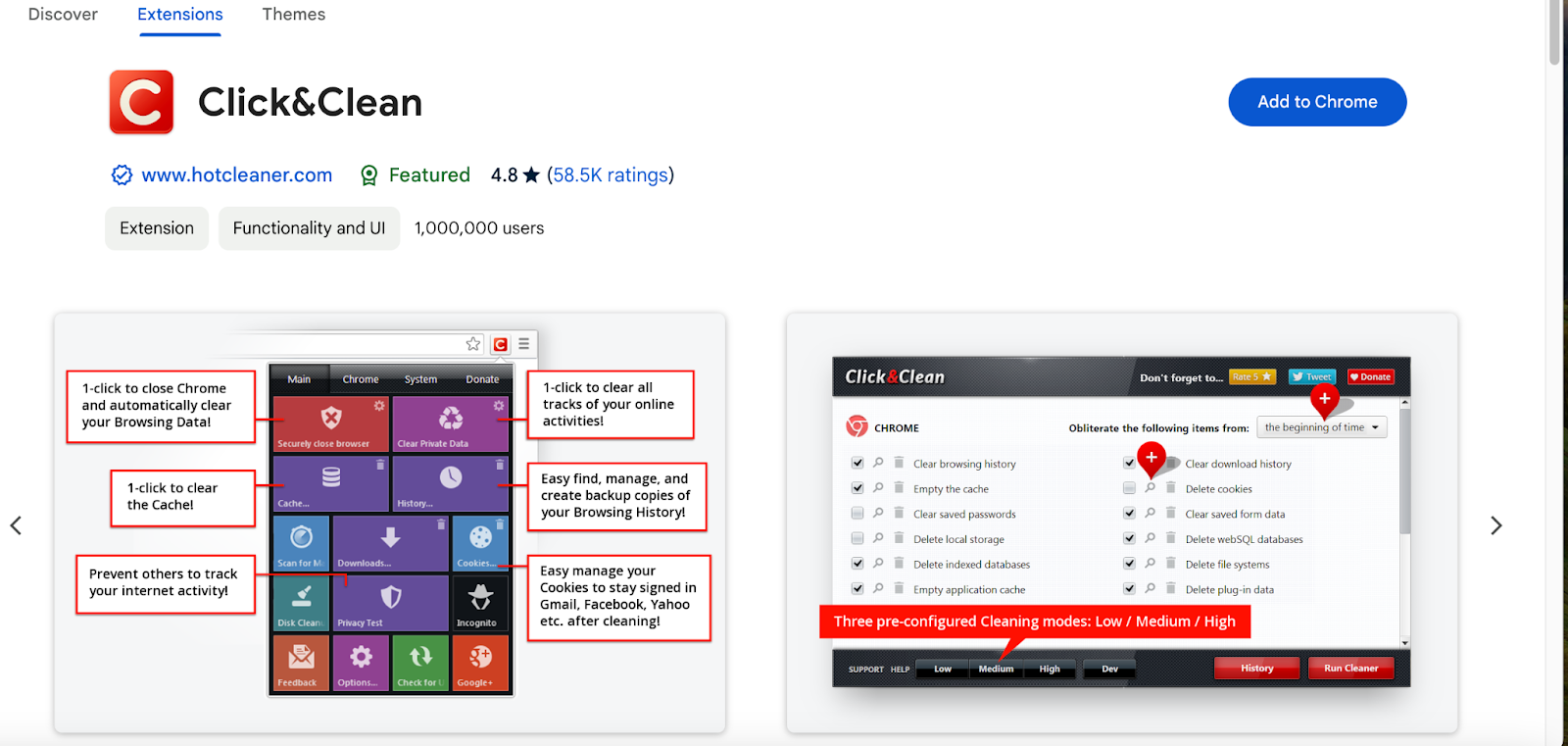
Task: Toggle the Delete cookies checkbox
Action: pyautogui.click(x=1129, y=488)
